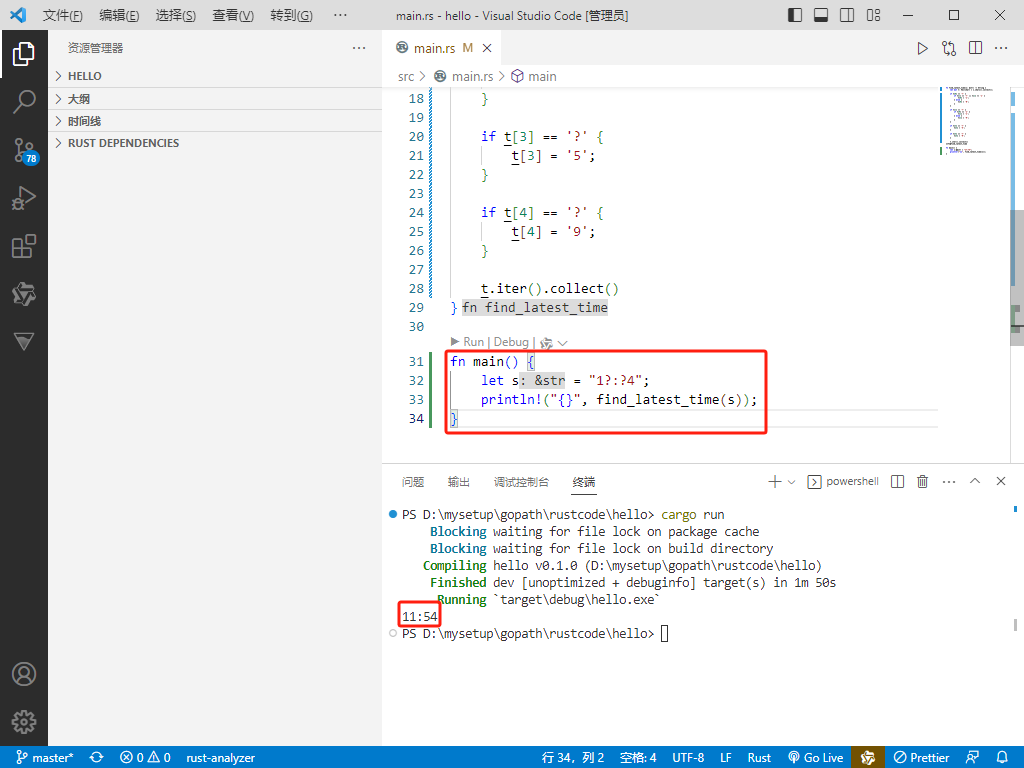
Task: Switch to the 调试控制台 debug console tab
Action: (x=521, y=482)
